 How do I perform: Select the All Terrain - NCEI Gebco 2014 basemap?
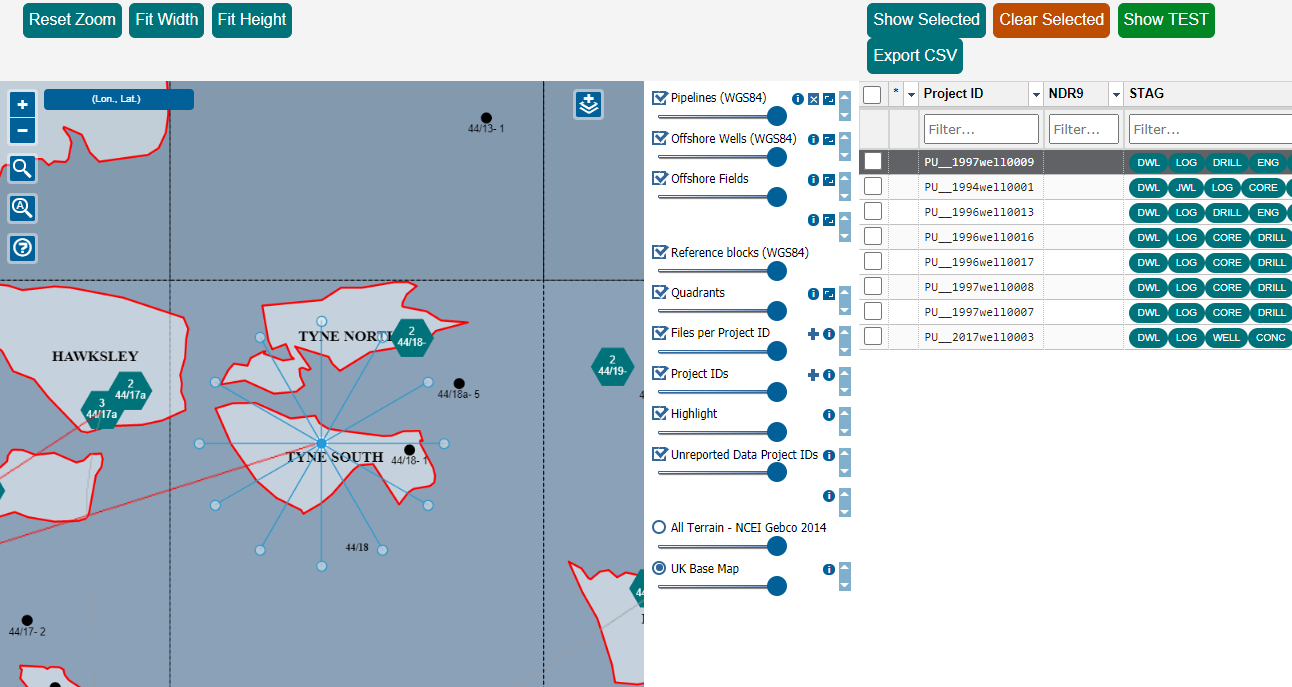tap(659, 527)
